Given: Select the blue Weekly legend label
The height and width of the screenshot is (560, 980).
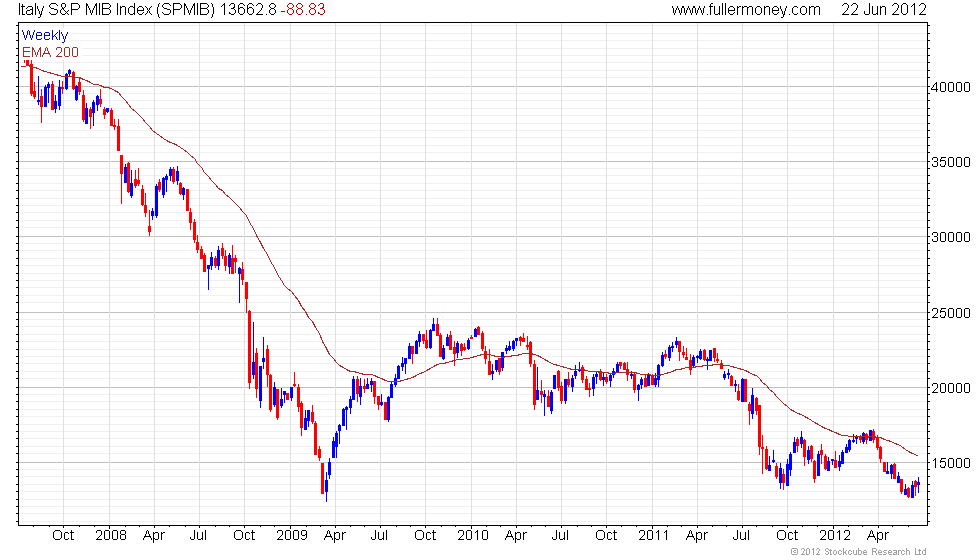Looking at the screenshot, I should [45, 35].
